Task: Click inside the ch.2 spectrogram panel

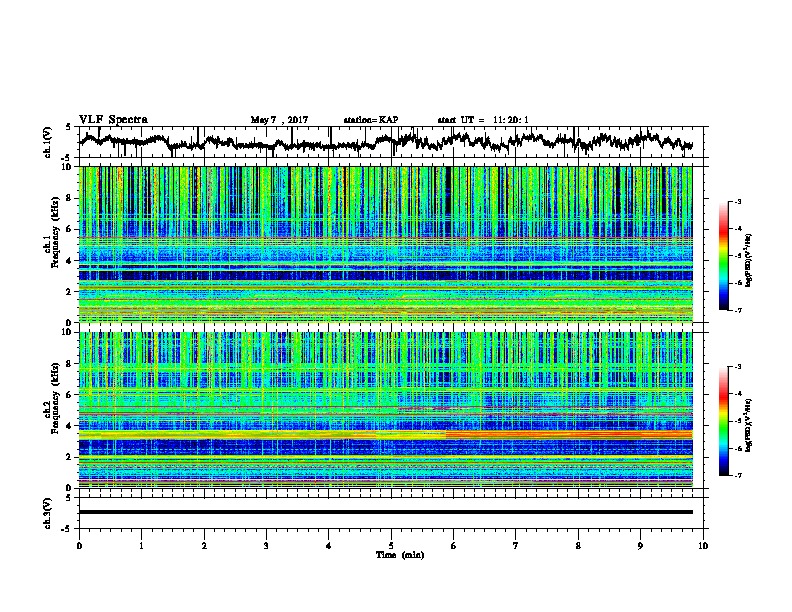Action: tap(386, 410)
